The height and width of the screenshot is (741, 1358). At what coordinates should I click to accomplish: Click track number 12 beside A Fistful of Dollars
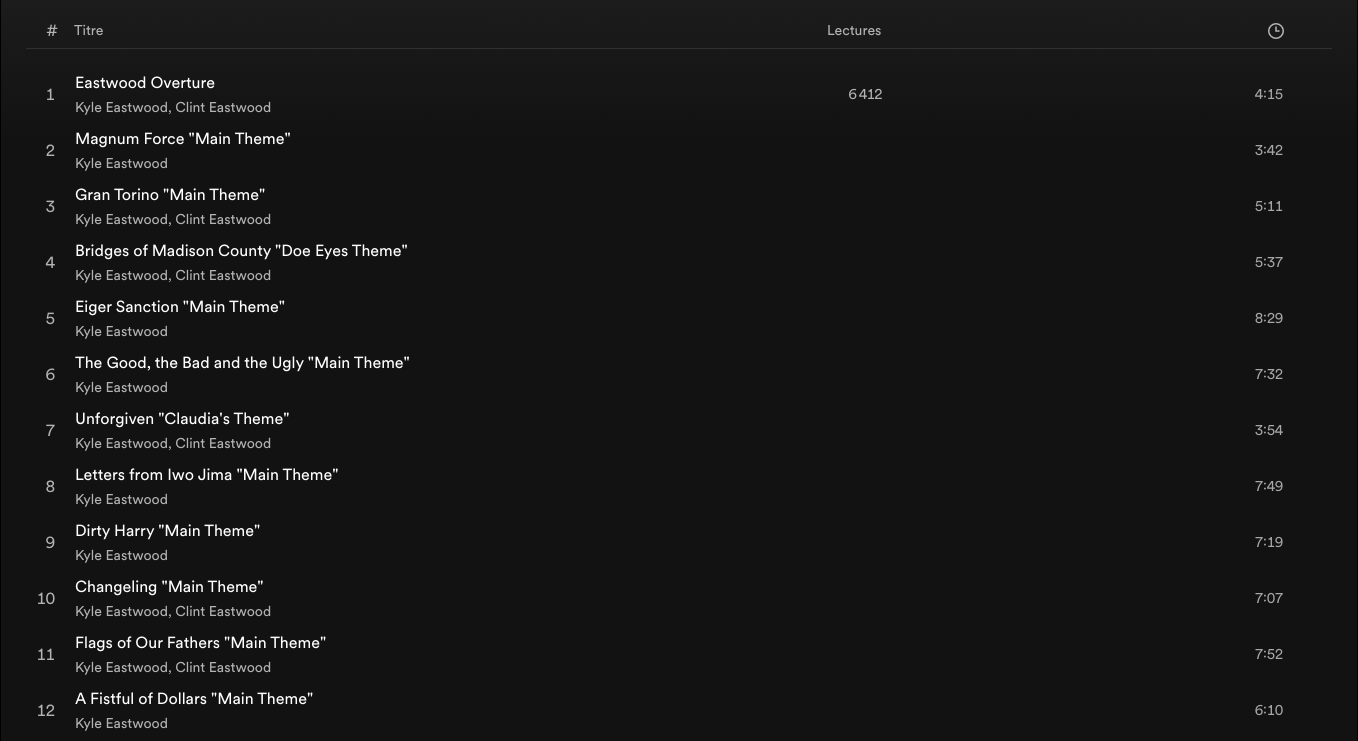click(46, 710)
